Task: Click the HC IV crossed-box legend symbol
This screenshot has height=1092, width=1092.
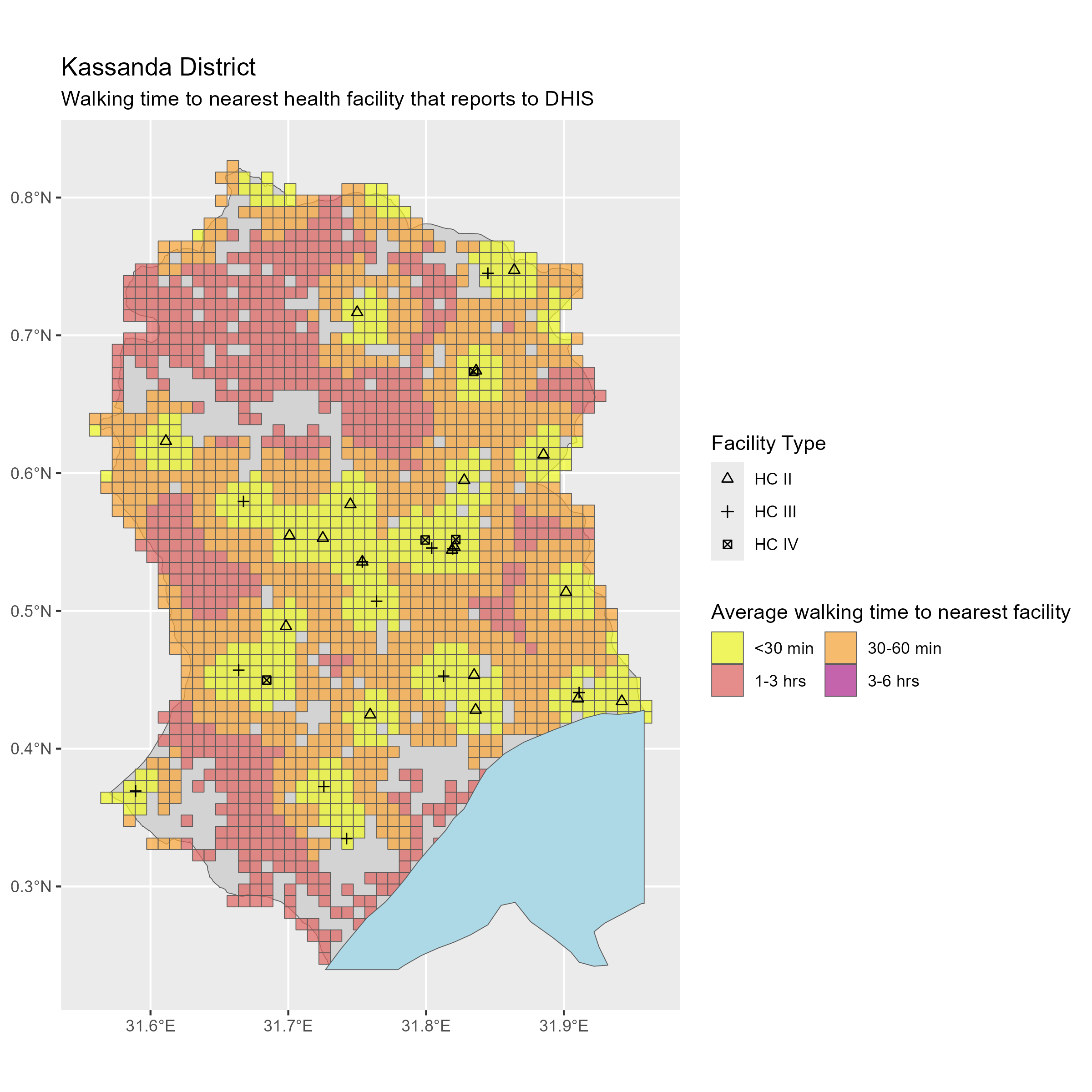Action: coord(728,544)
